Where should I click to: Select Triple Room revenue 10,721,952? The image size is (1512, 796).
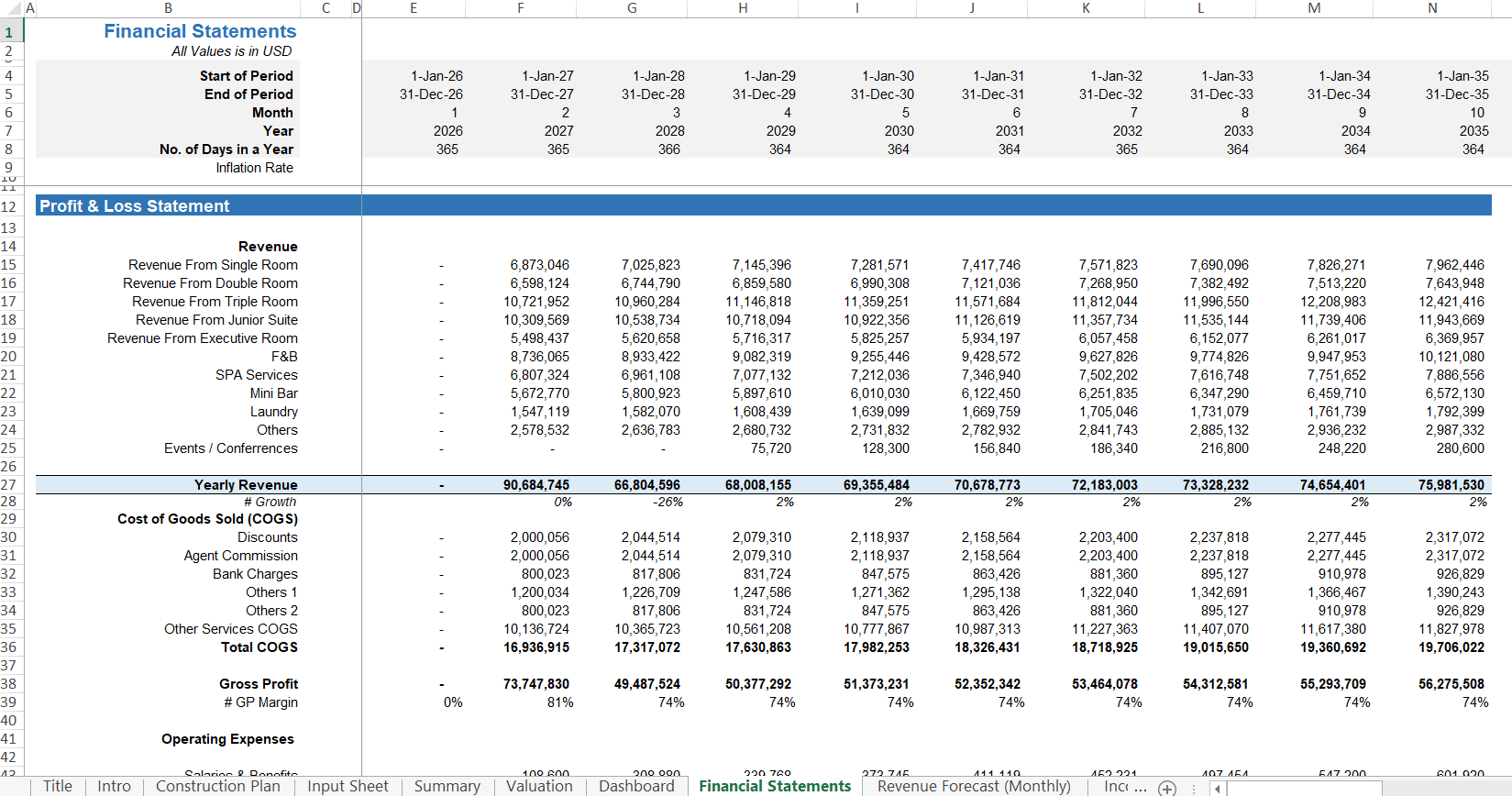pos(536,302)
